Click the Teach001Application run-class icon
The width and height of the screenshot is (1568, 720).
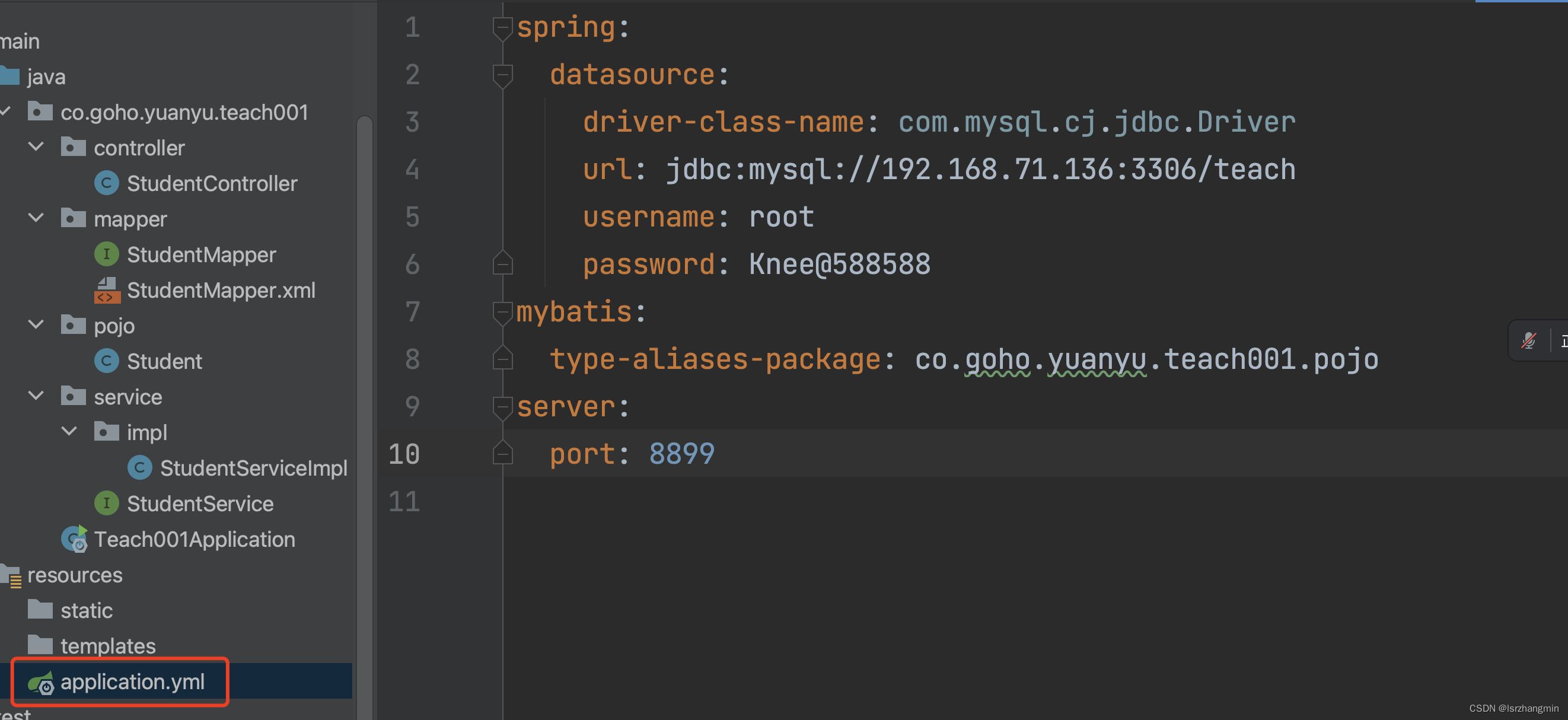coord(74,539)
